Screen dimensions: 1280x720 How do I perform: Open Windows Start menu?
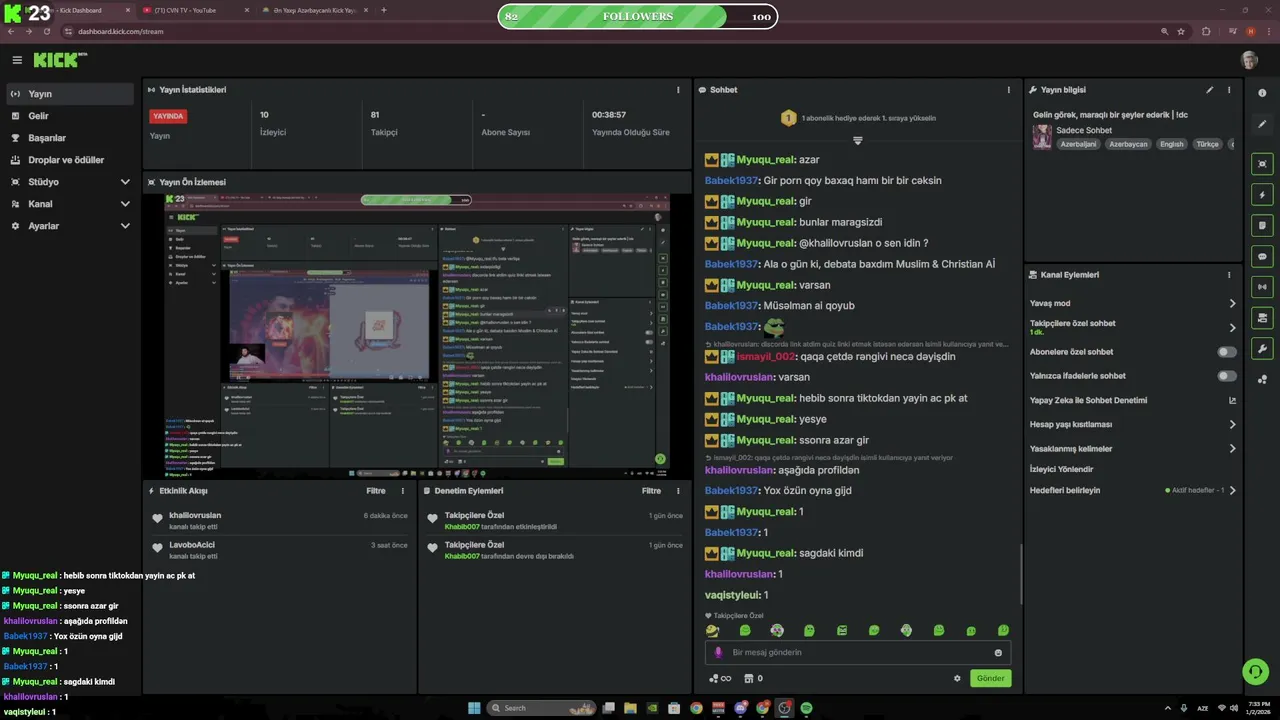474,708
